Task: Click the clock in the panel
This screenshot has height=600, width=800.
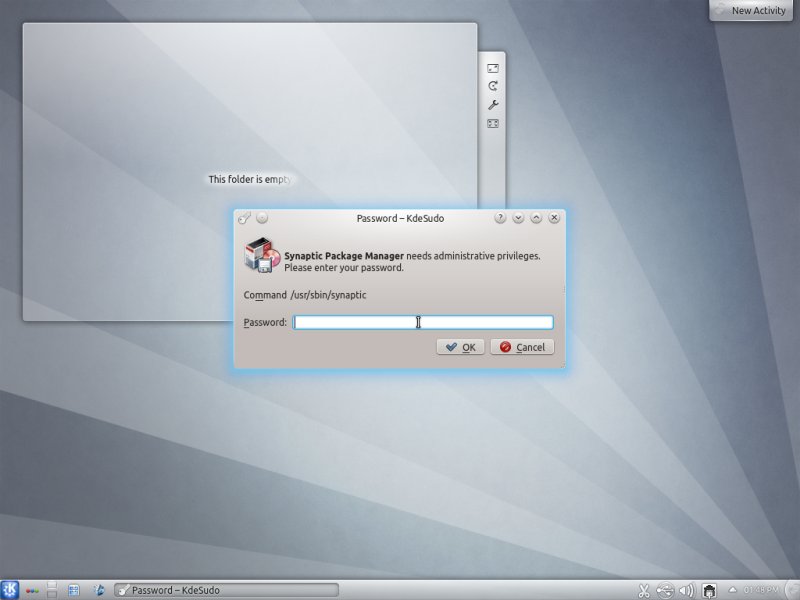Action: 761,590
